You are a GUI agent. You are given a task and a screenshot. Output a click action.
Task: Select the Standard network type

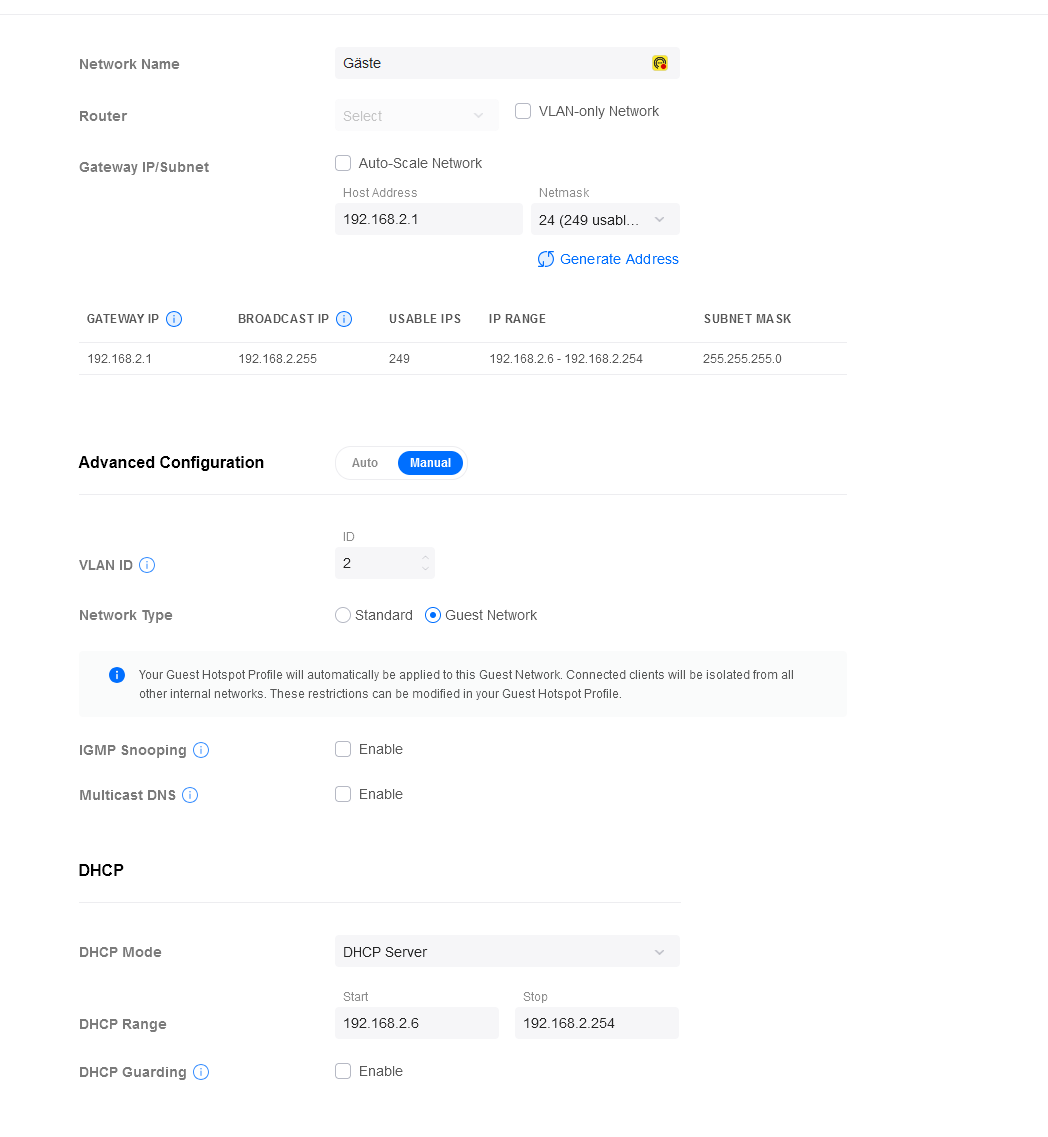coord(343,615)
